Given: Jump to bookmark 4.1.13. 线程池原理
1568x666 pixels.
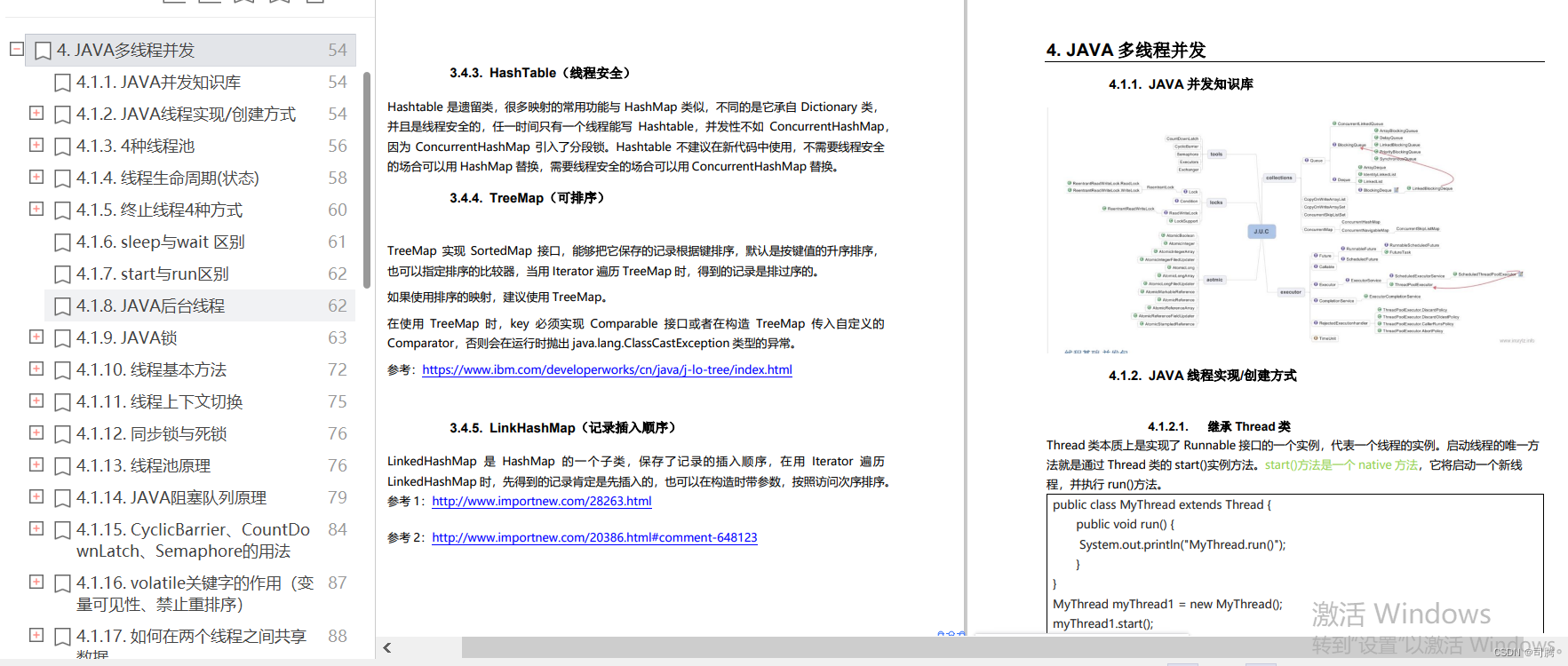Looking at the screenshot, I should click(143, 465).
